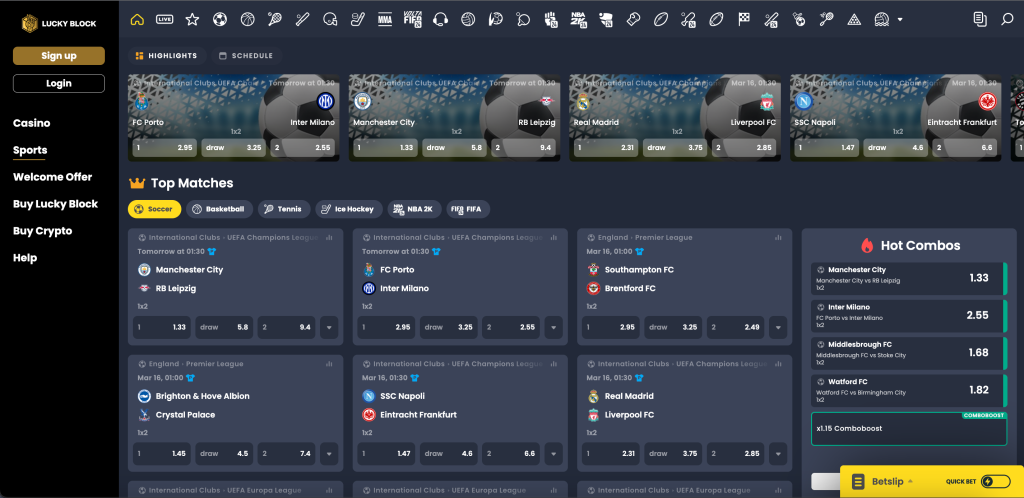1024x498 pixels.
Task: Expand more markets for Southampton vs Brentford
Action: click(x=778, y=328)
